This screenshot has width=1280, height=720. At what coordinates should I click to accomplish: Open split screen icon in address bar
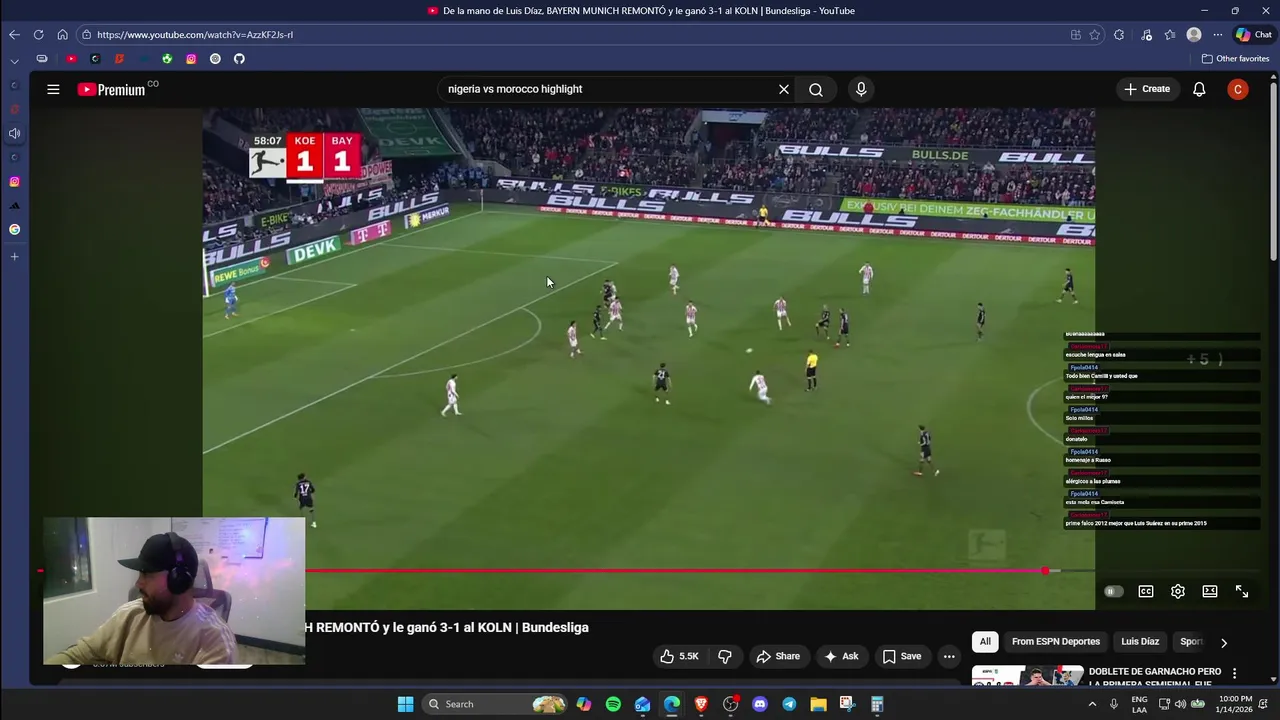pyautogui.click(x=1076, y=34)
